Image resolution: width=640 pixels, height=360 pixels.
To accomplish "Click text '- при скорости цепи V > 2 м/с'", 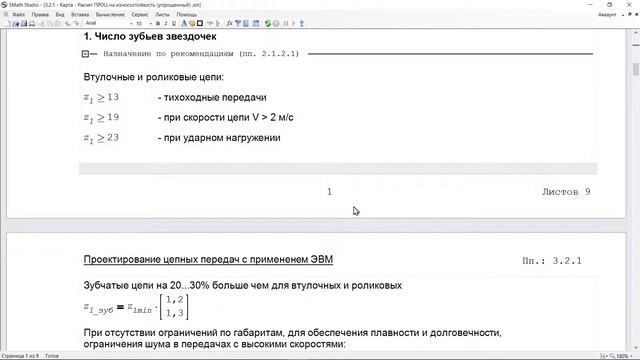I will [226, 118].
